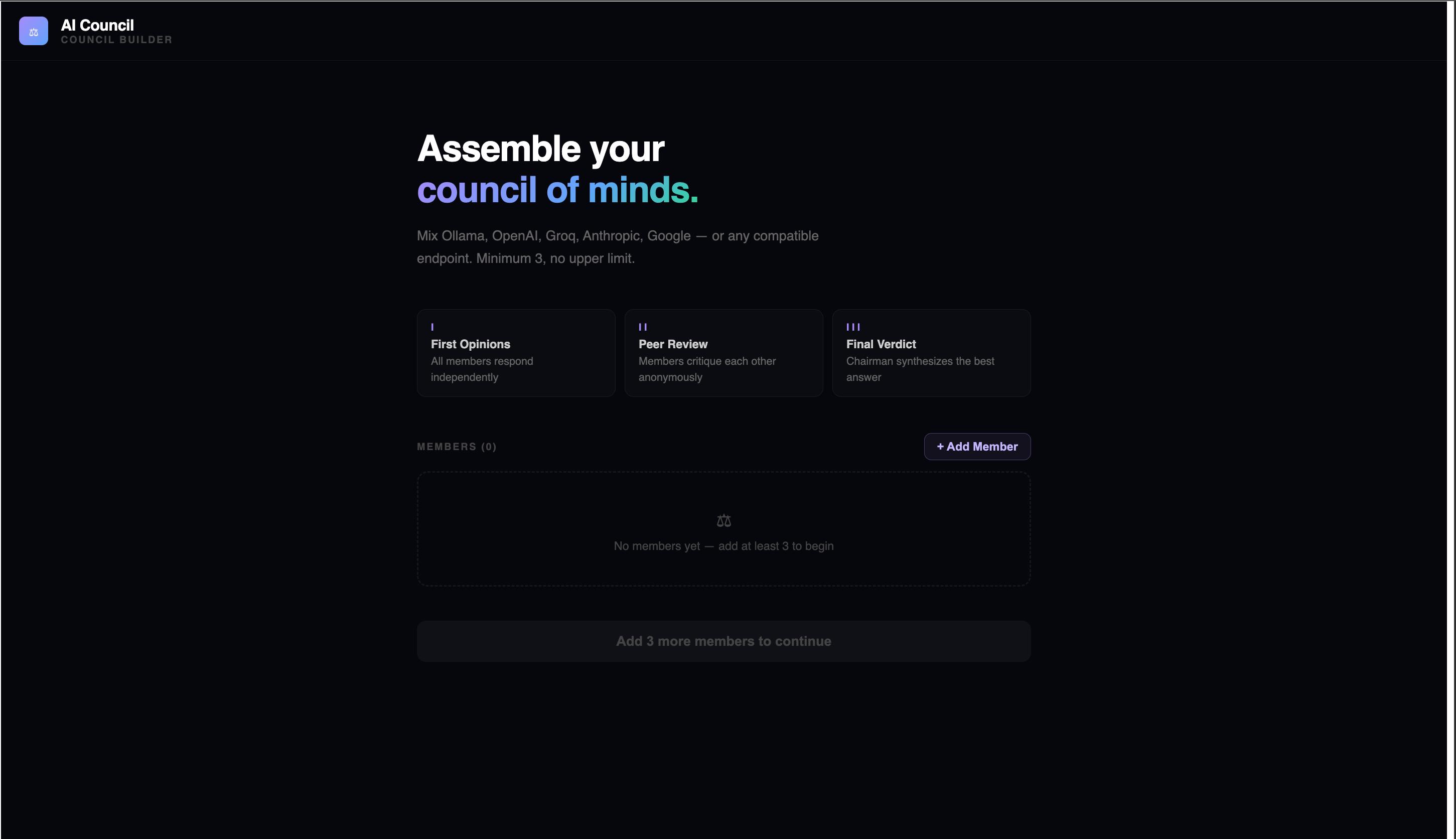Click the Mix Ollama, OpenAI description line
The image size is (1456, 839).
click(x=618, y=236)
